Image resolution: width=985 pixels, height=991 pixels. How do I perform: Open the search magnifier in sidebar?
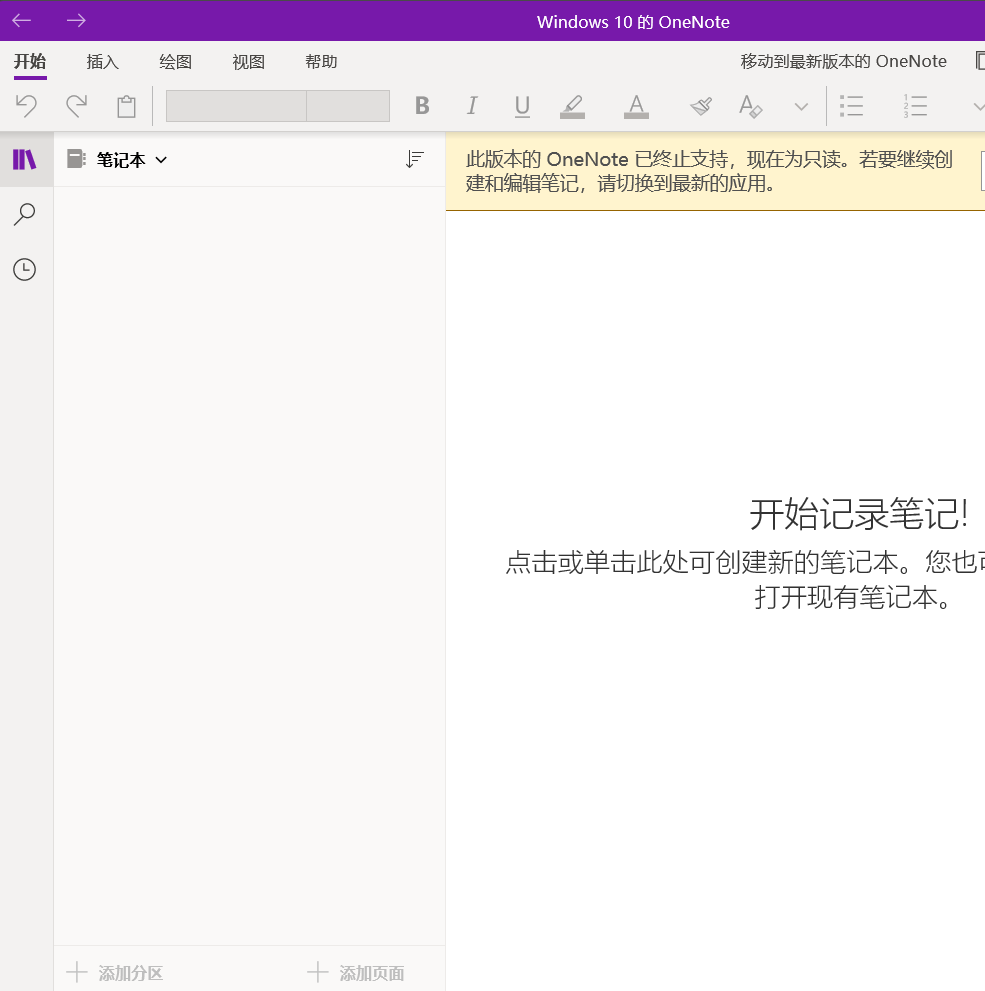click(x=25, y=214)
